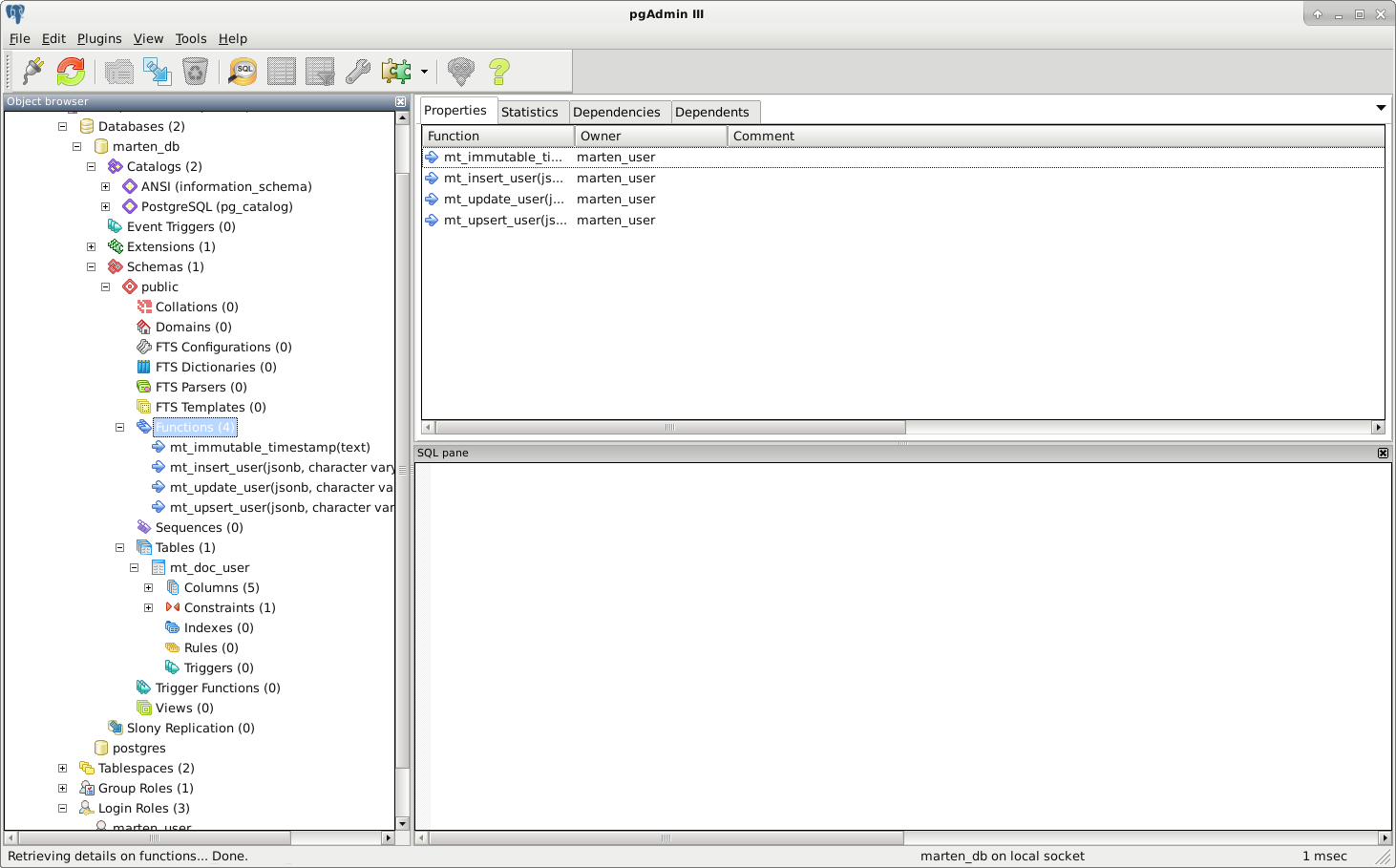Click the Guru hint icon
This screenshot has height=868, width=1396.
click(x=460, y=71)
